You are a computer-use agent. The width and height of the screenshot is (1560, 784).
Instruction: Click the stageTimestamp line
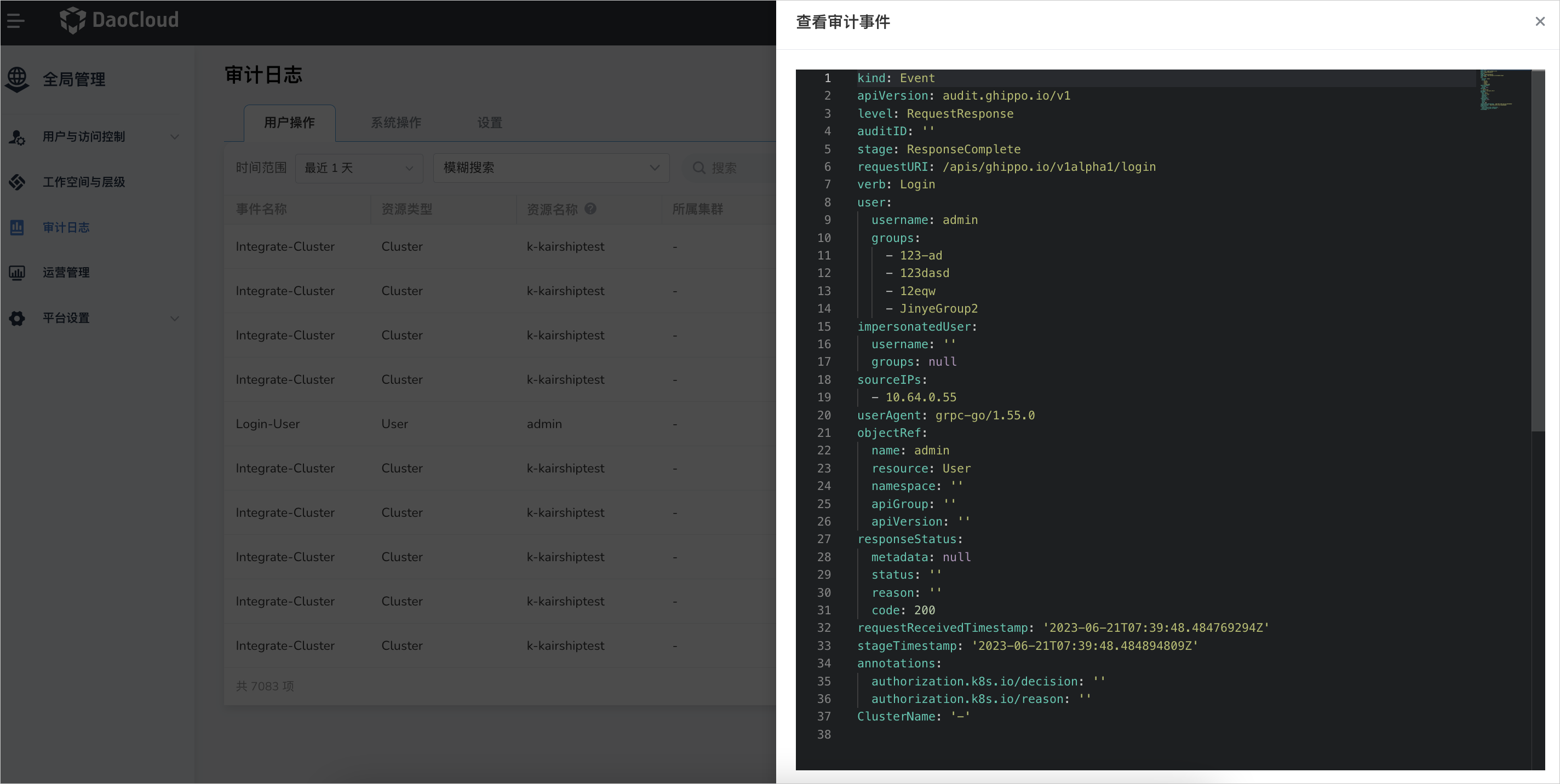(1027, 646)
